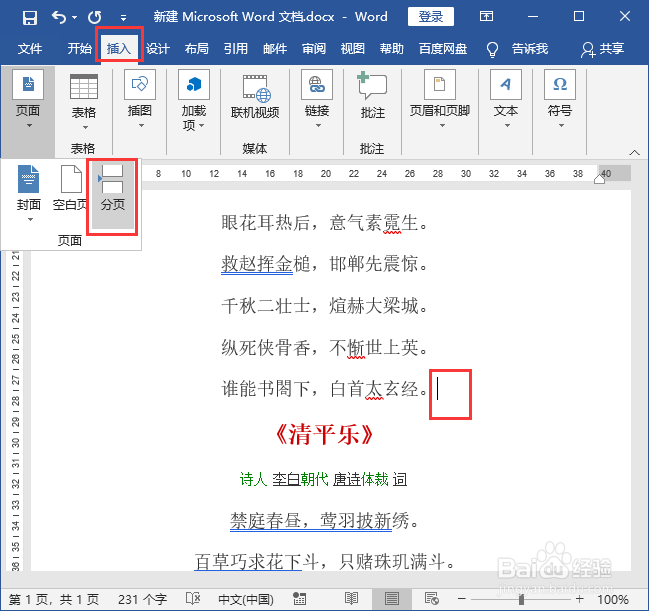This screenshot has height=611, width=649.
Task: Click the 分页 page break icon
Action: click(x=113, y=179)
